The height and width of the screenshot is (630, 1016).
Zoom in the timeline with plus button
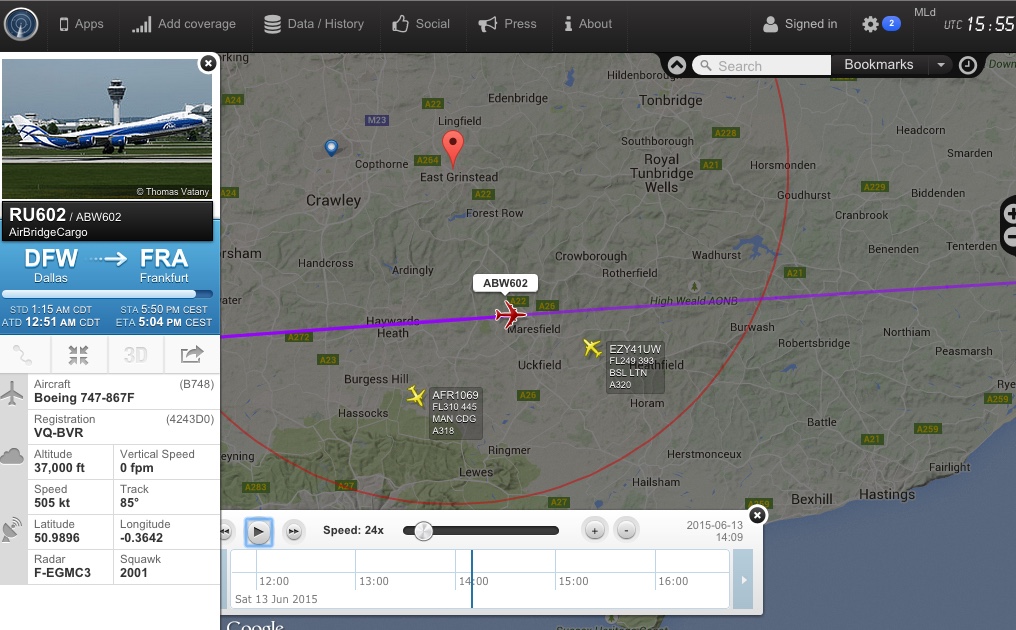click(594, 530)
